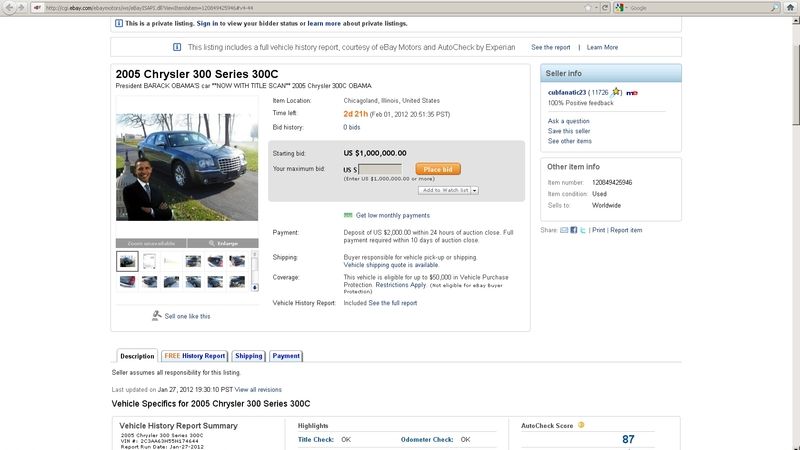Open the browser home page icon

[x=791, y=8]
